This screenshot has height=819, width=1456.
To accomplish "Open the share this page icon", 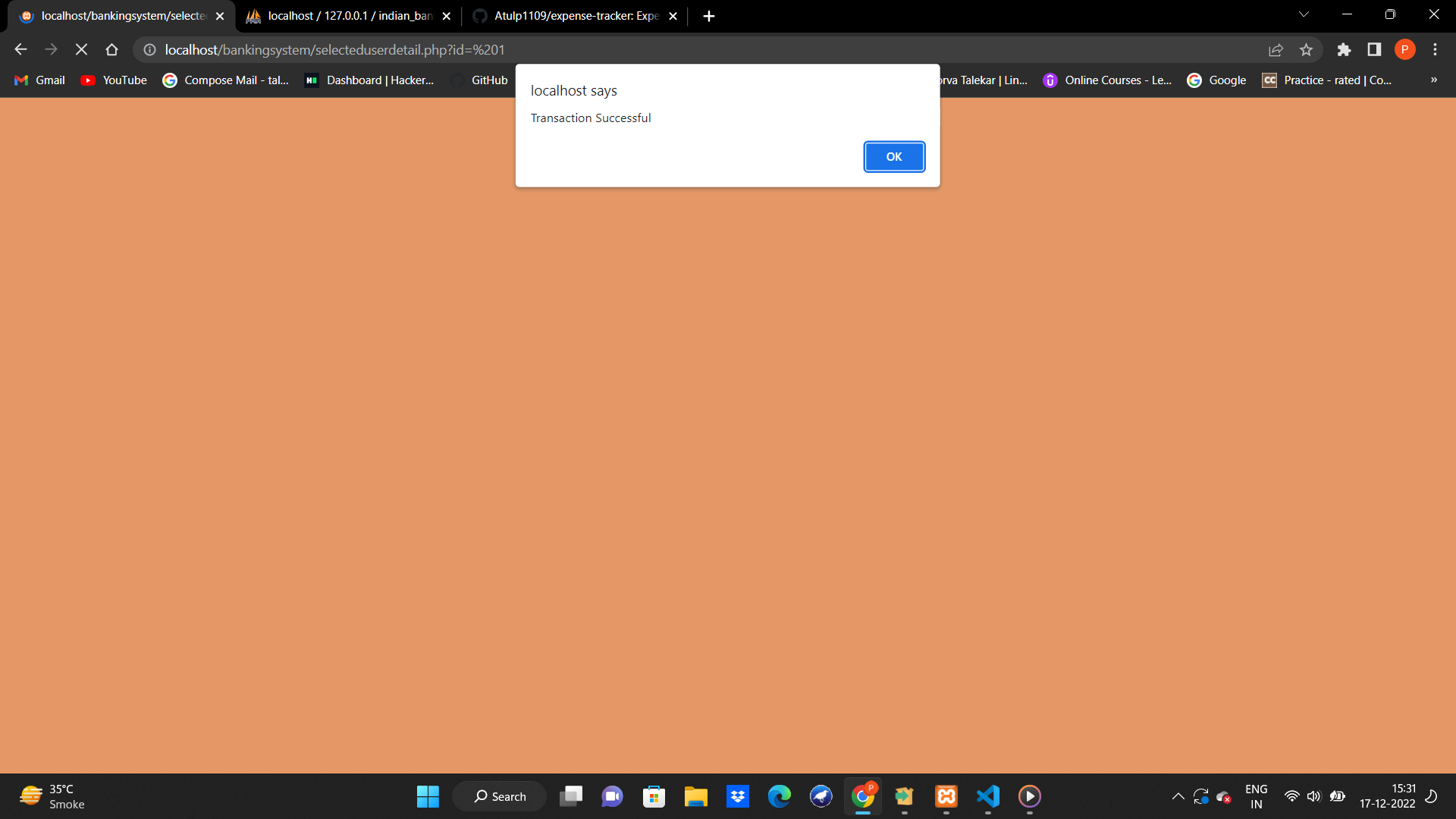I will pos(1276,49).
